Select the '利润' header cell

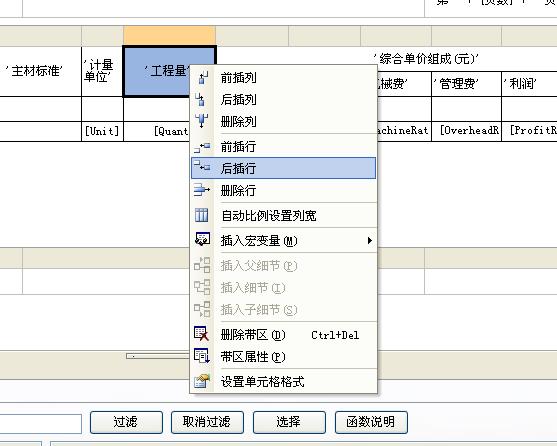coord(529,84)
